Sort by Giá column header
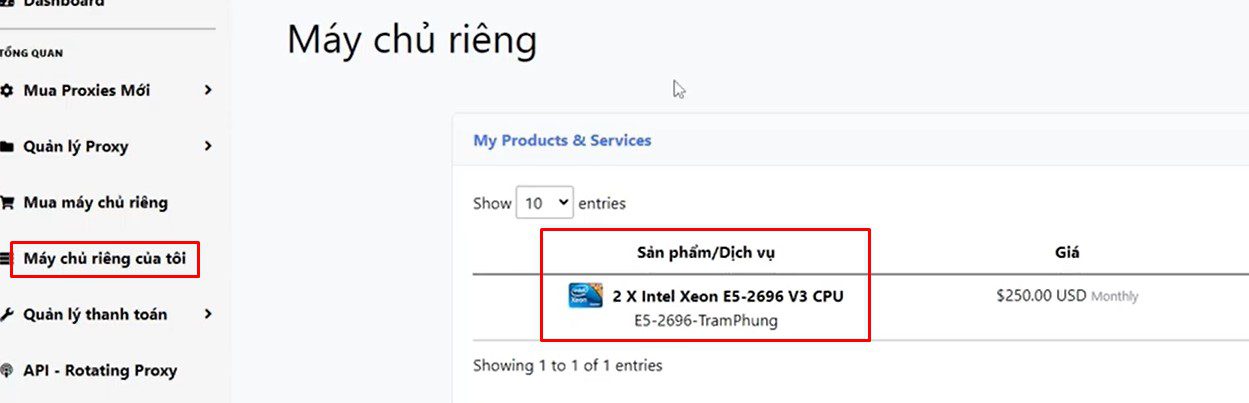 pyautogui.click(x=1067, y=253)
